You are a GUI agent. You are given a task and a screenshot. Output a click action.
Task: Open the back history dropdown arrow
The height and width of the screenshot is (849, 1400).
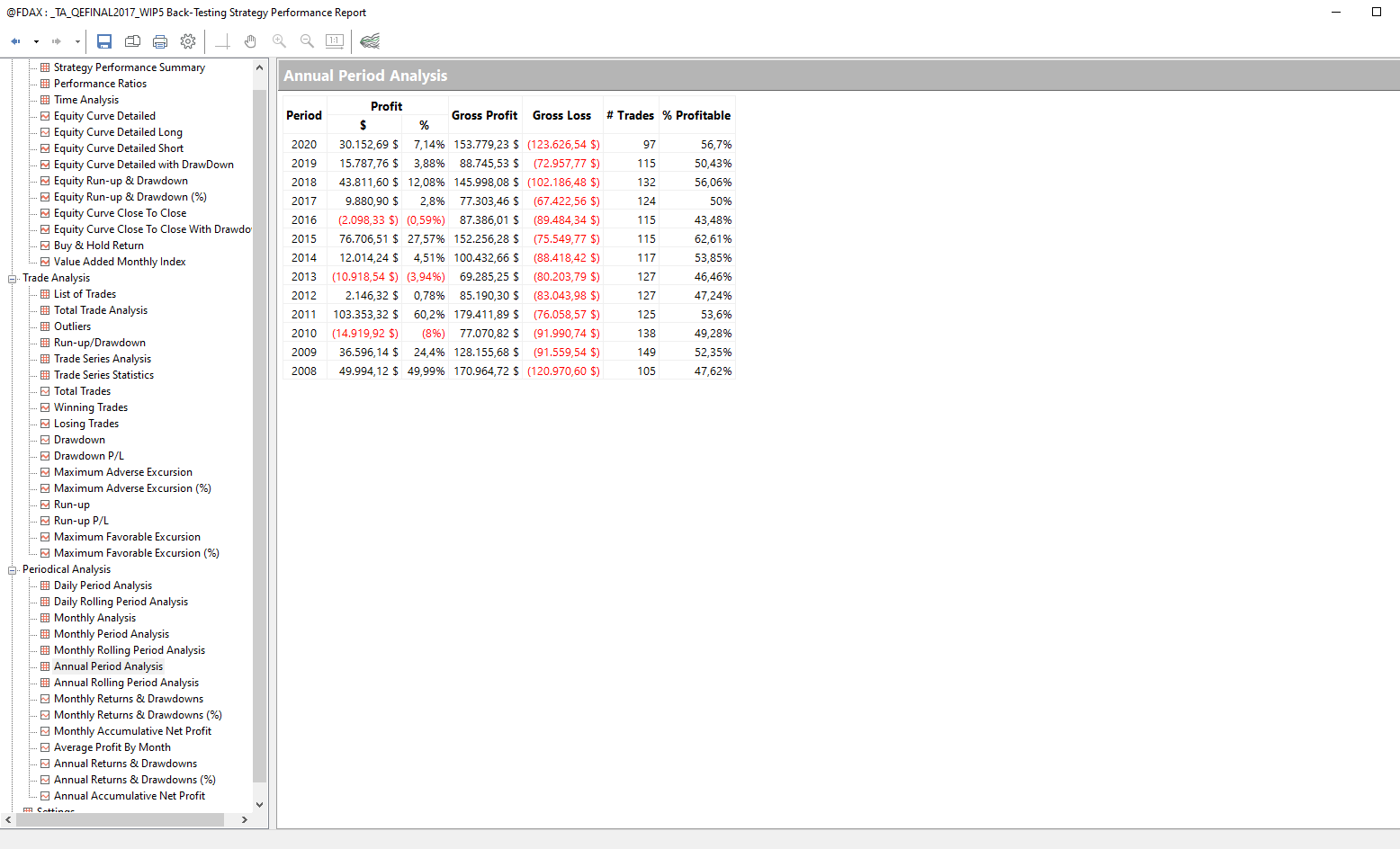pyautogui.click(x=36, y=41)
